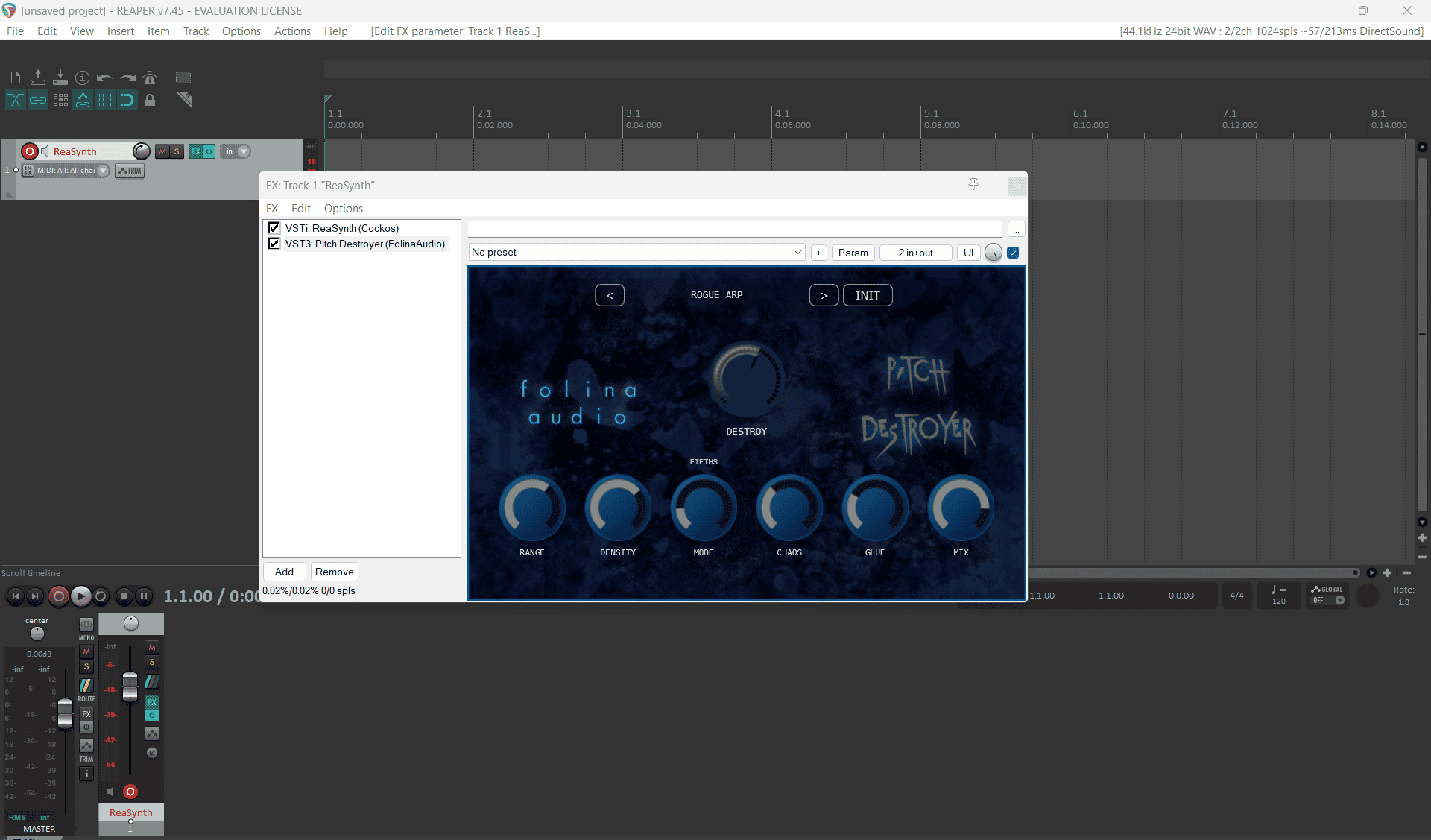Uncheck VSTi: ReaSynth (Cockos) checkbox

[x=274, y=228]
